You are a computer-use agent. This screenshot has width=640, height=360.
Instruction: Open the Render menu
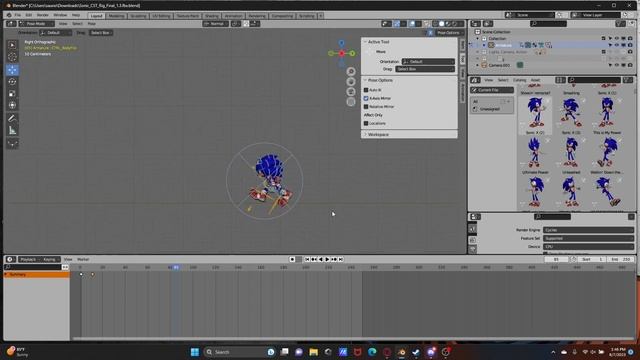[x=42, y=15]
